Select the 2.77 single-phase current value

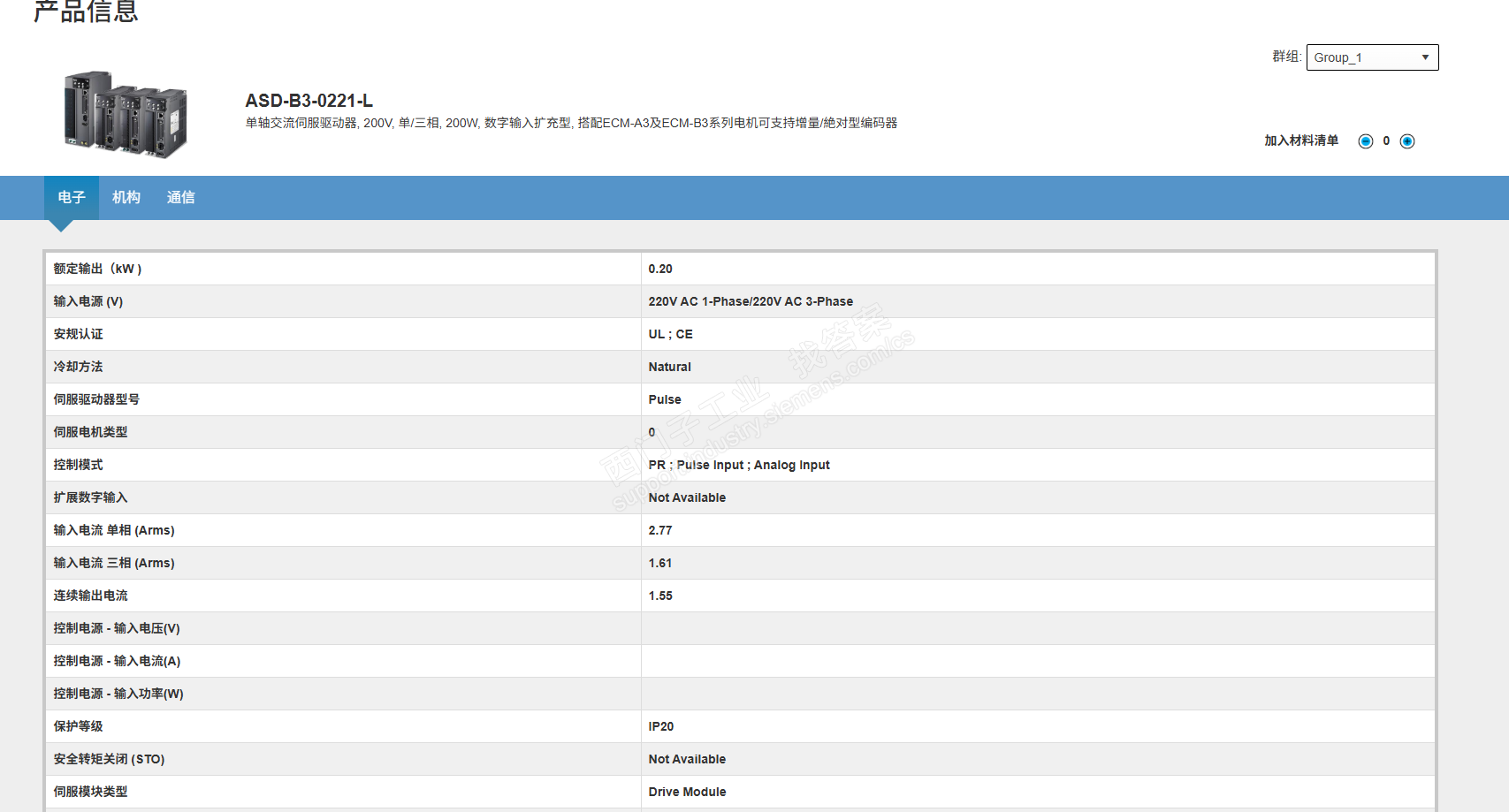(660, 530)
